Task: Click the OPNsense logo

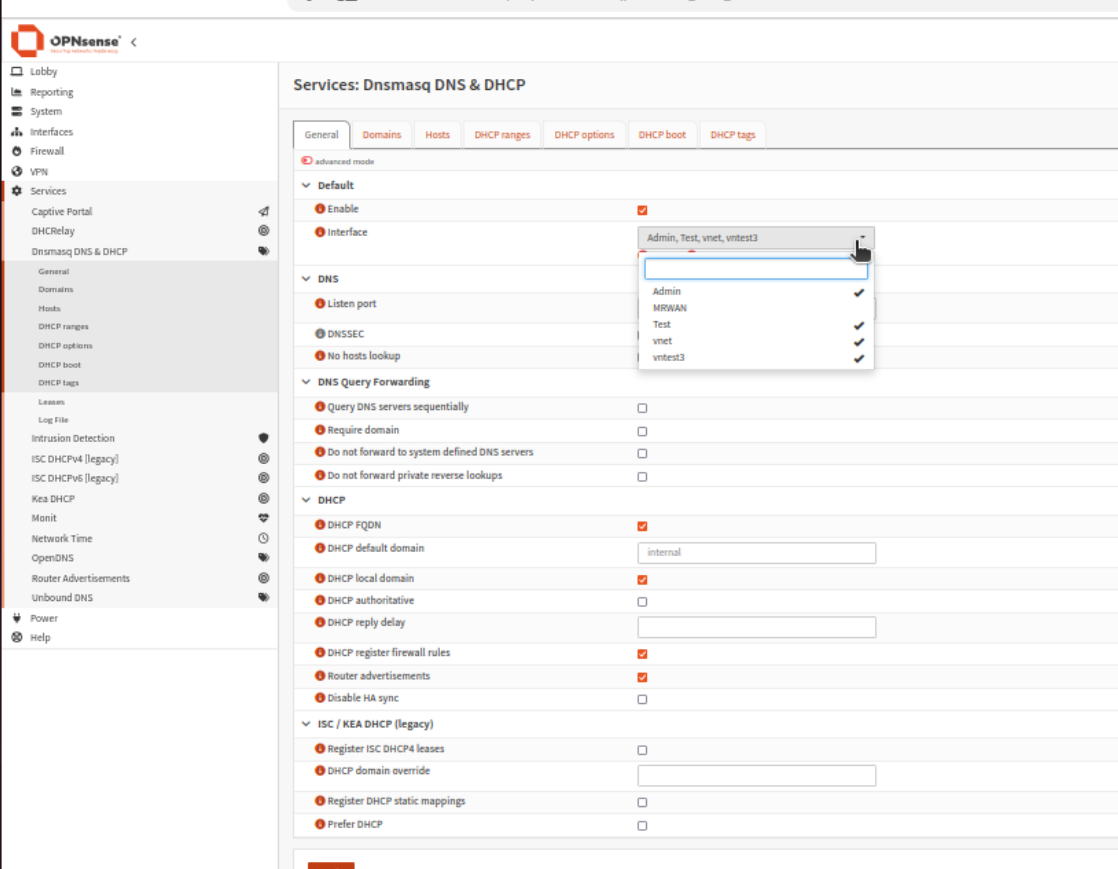Action: click(66, 42)
